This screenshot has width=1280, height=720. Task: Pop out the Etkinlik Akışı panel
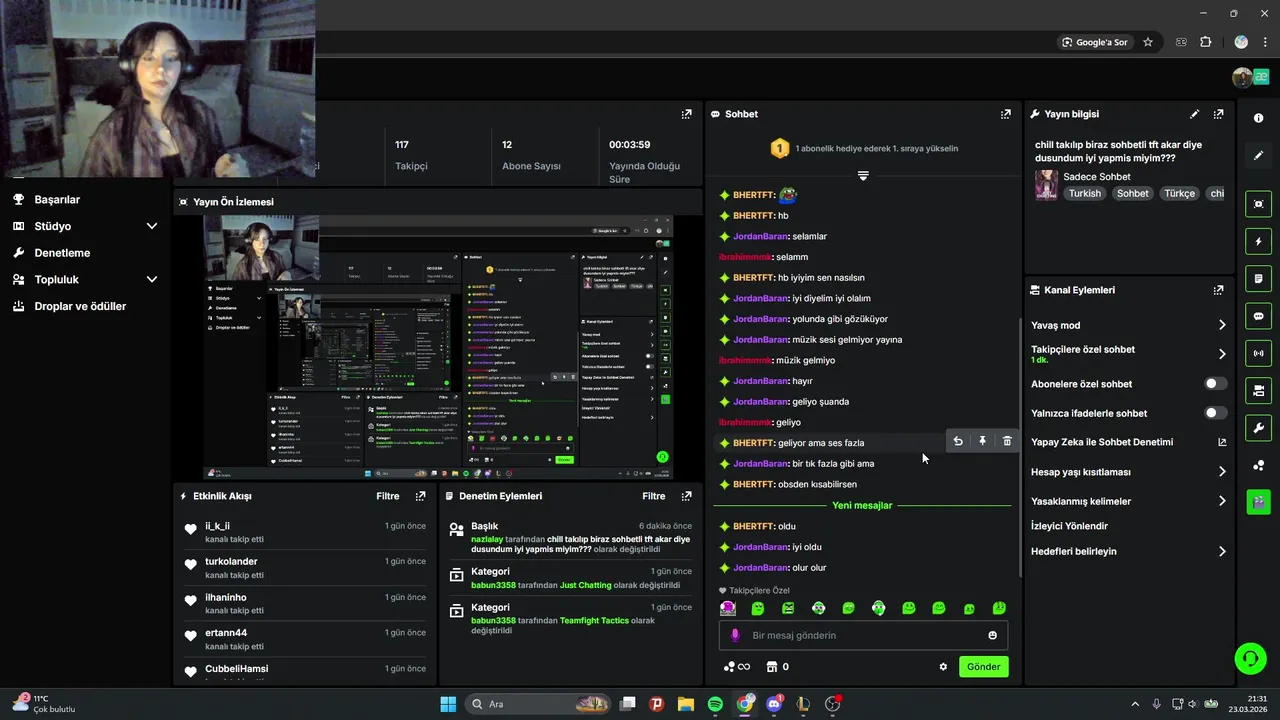point(420,496)
